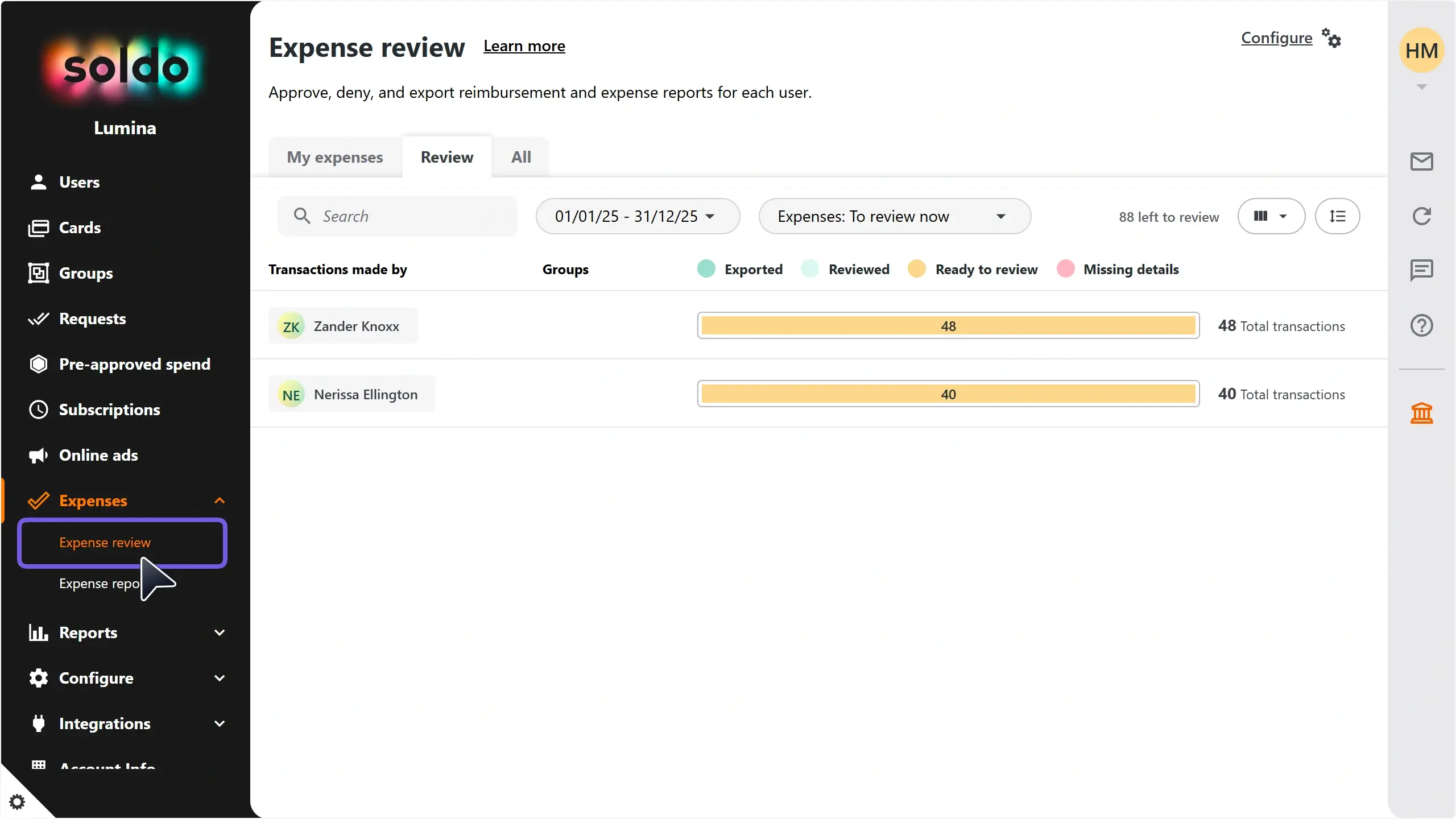Follow the Learn more link
The width and height of the screenshot is (1456, 819).
tap(524, 46)
